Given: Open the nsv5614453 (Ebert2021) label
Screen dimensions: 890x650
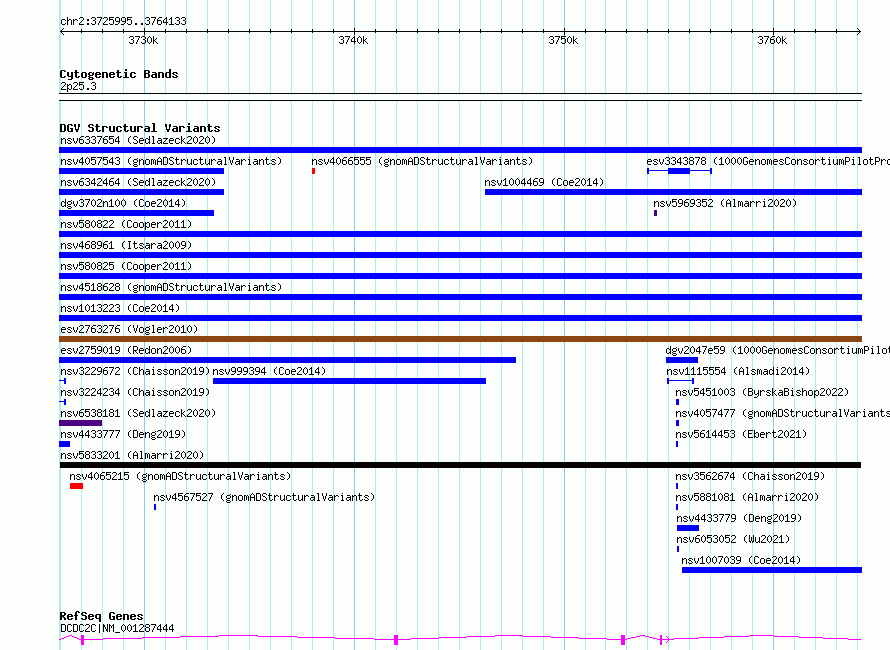Looking at the screenshot, I should tap(741, 434).
